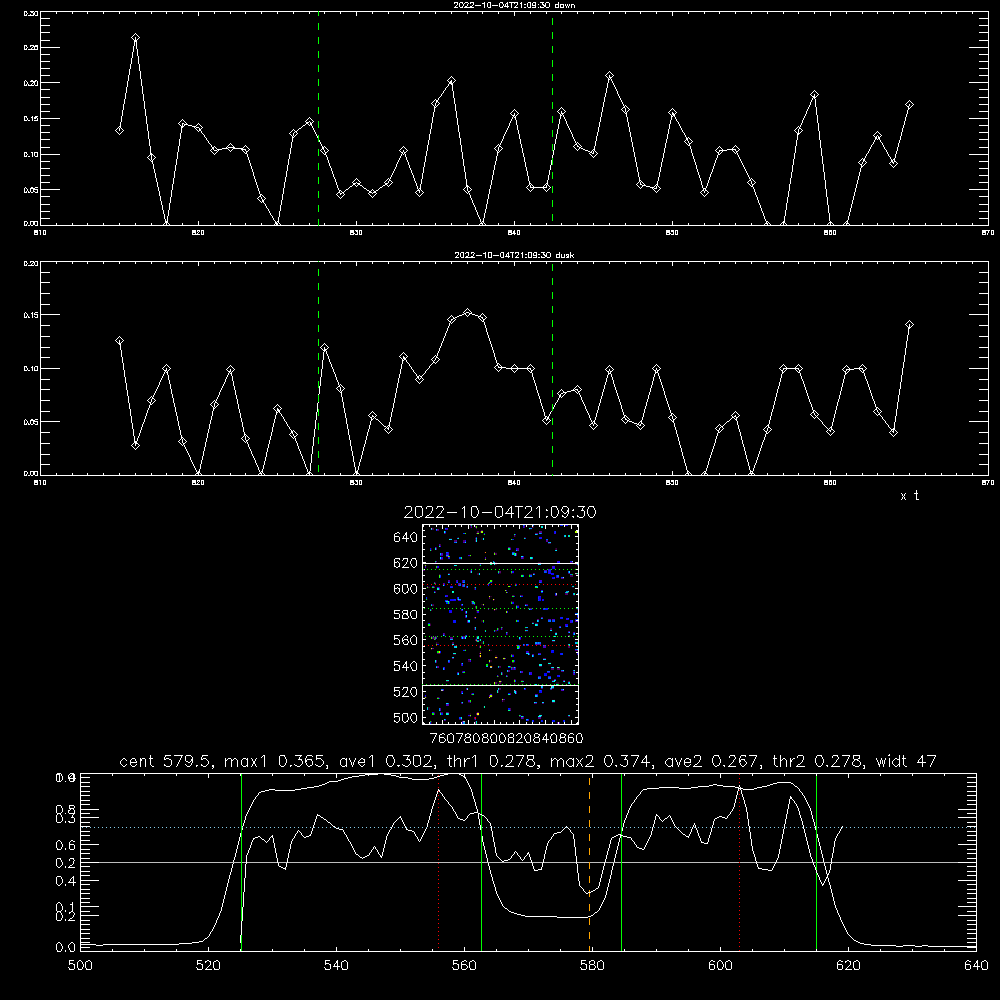This screenshot has height=1000, width=1000.
Task: Click the right green dashed line in dusk plot
Action: pos(552,368)
